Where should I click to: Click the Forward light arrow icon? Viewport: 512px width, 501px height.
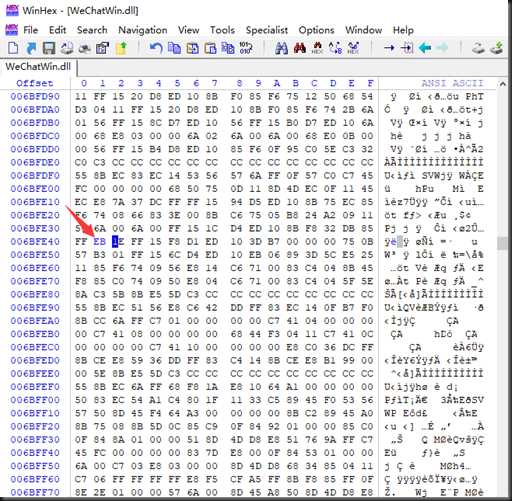pyautogui.click(x=442, y=48)
